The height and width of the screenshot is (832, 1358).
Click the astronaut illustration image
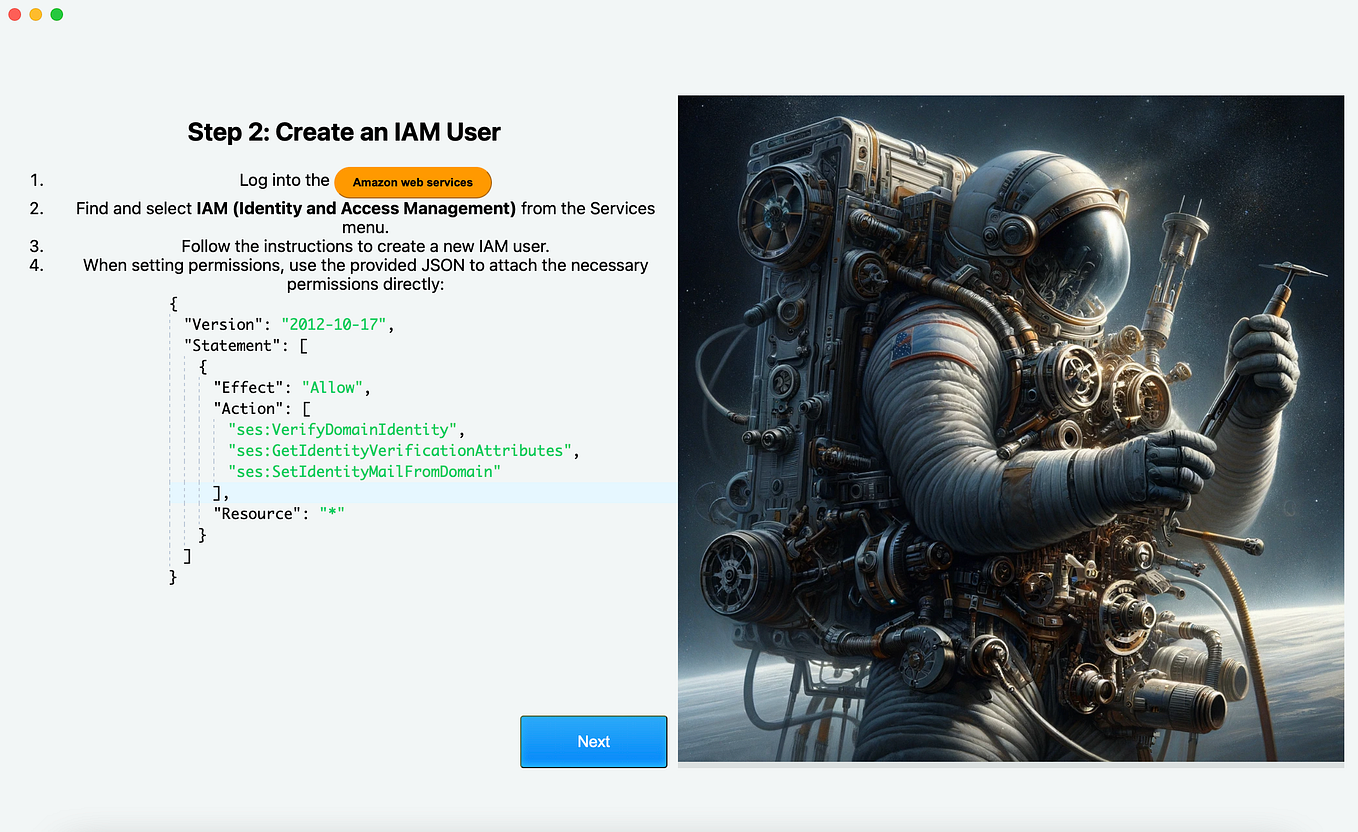(1010, 428)
